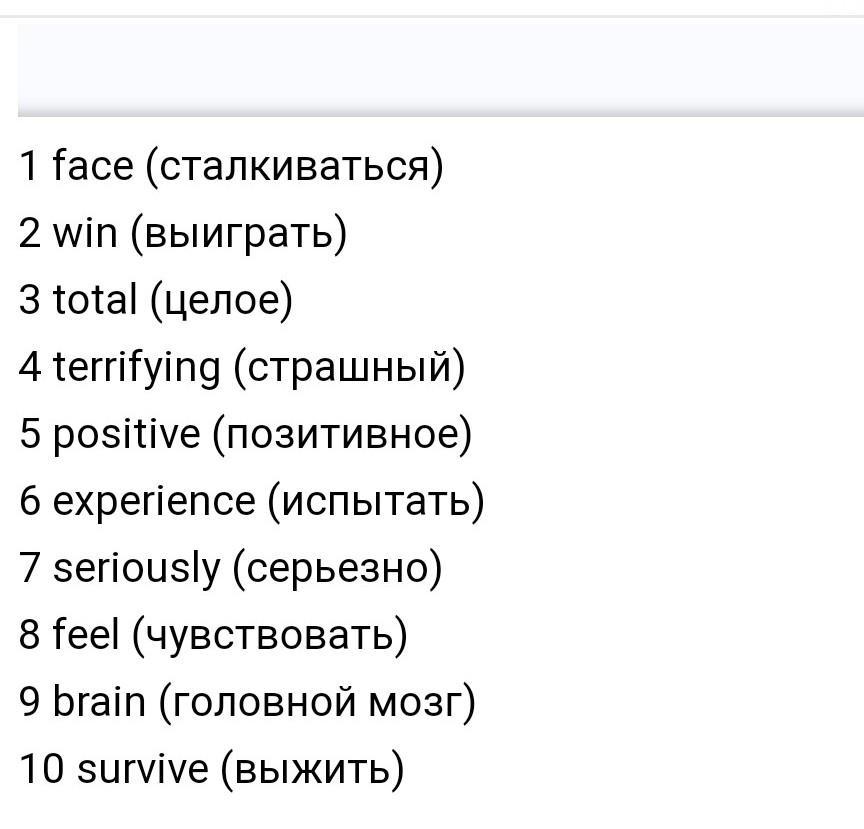Select the translation "целое"
This screenshot has height=829, width=864.
(x=222, y=303)
